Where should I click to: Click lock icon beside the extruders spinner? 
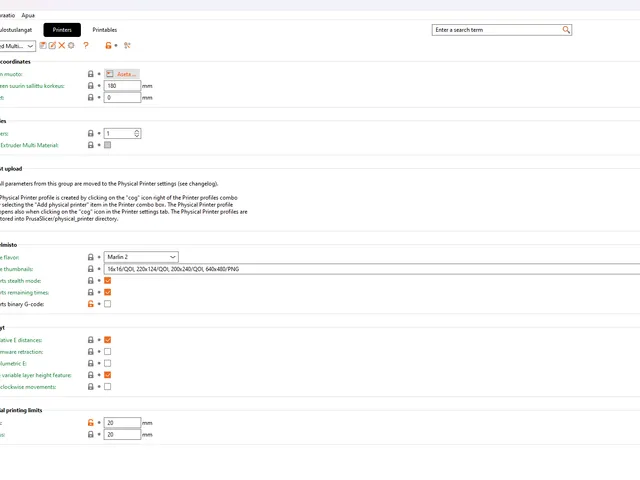[91, 133]
